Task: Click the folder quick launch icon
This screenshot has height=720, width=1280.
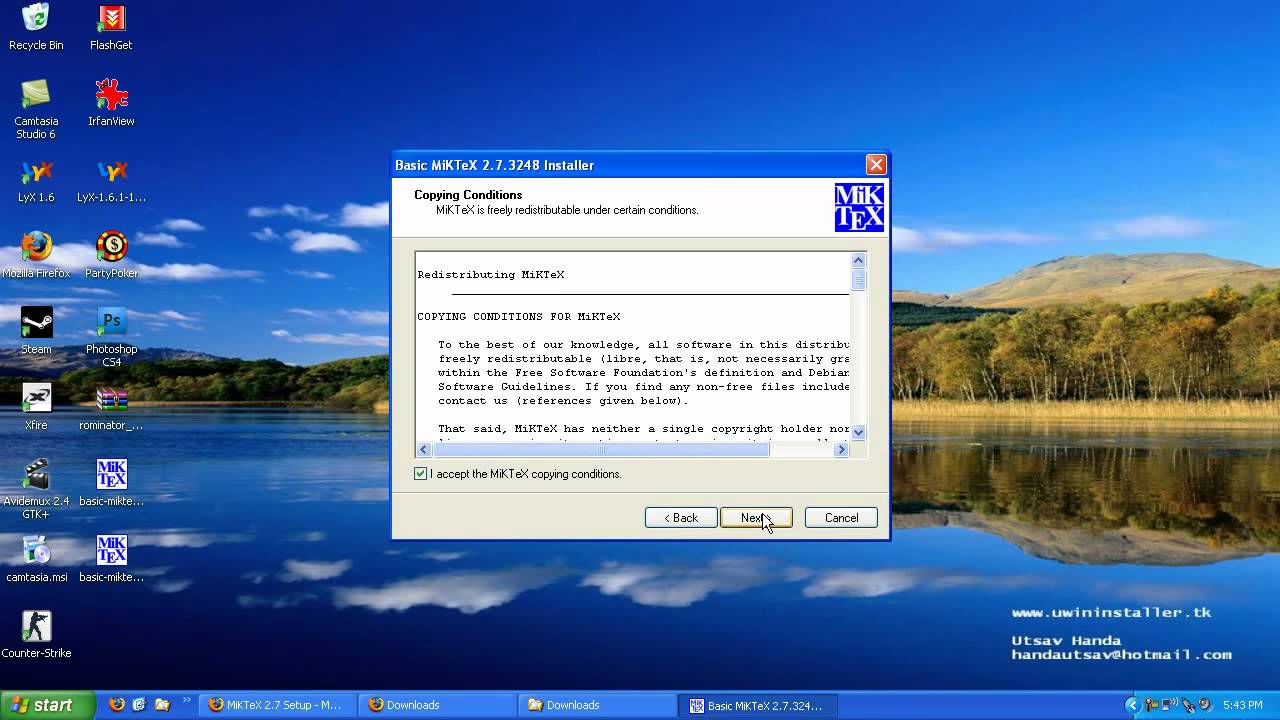Action: coord(161,705)
